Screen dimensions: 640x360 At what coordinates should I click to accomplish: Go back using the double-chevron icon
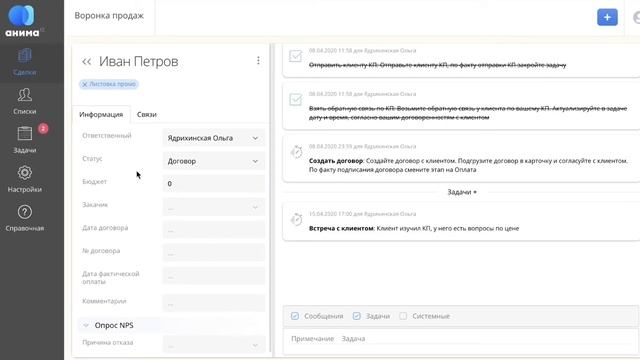click(x=86, y=62)
